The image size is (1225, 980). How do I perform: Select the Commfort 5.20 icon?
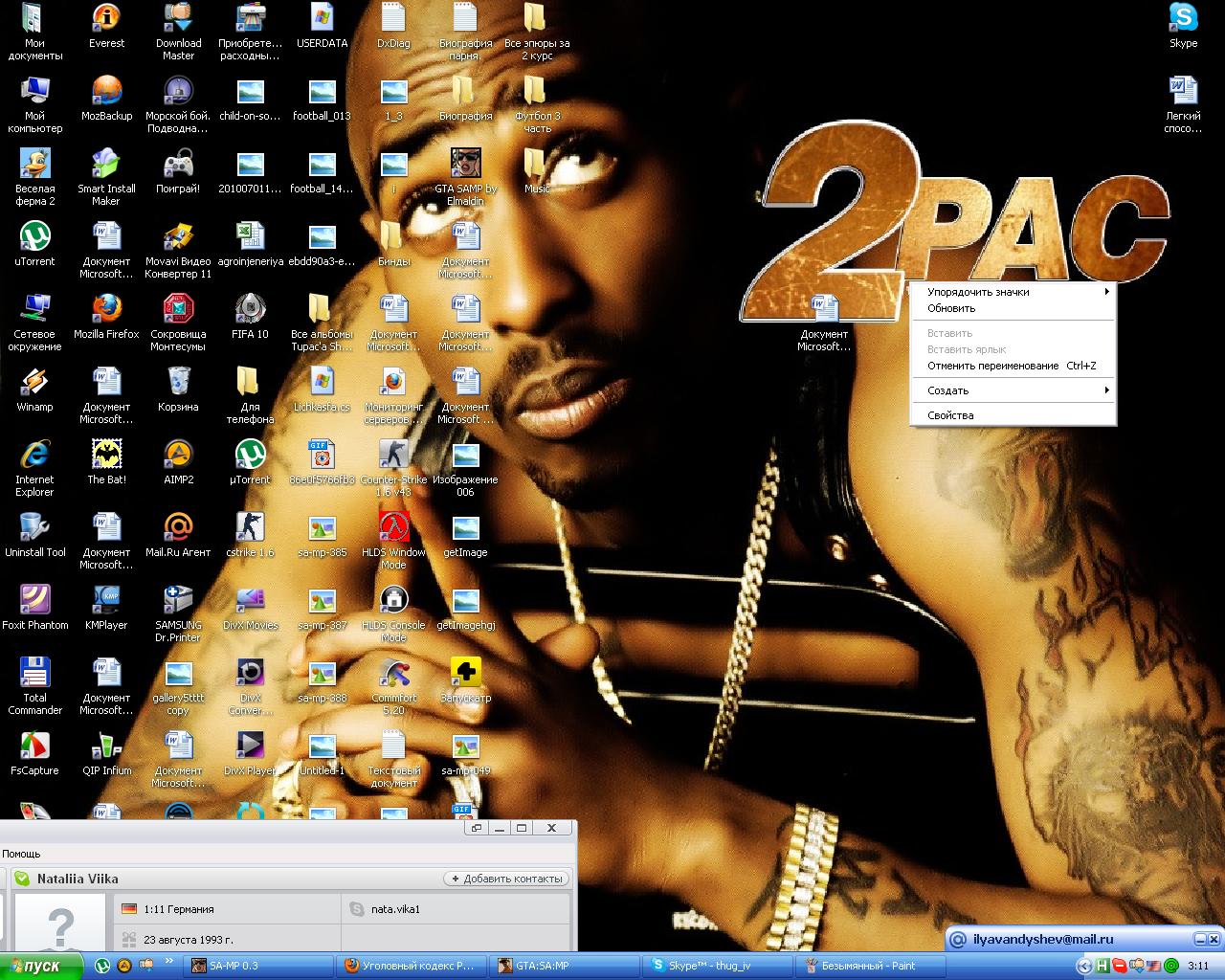pyautogui.click(x=393, y=686)
